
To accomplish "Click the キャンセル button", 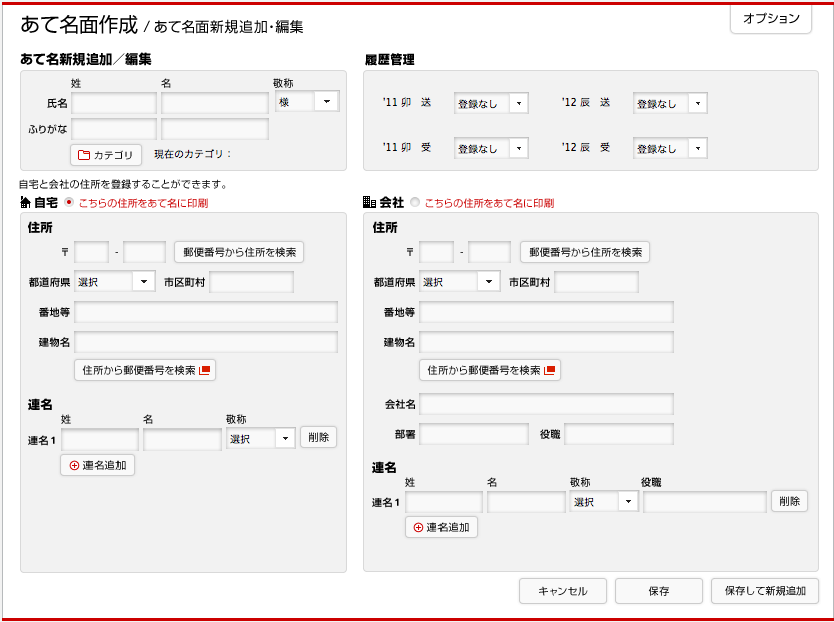I will 563,591.
